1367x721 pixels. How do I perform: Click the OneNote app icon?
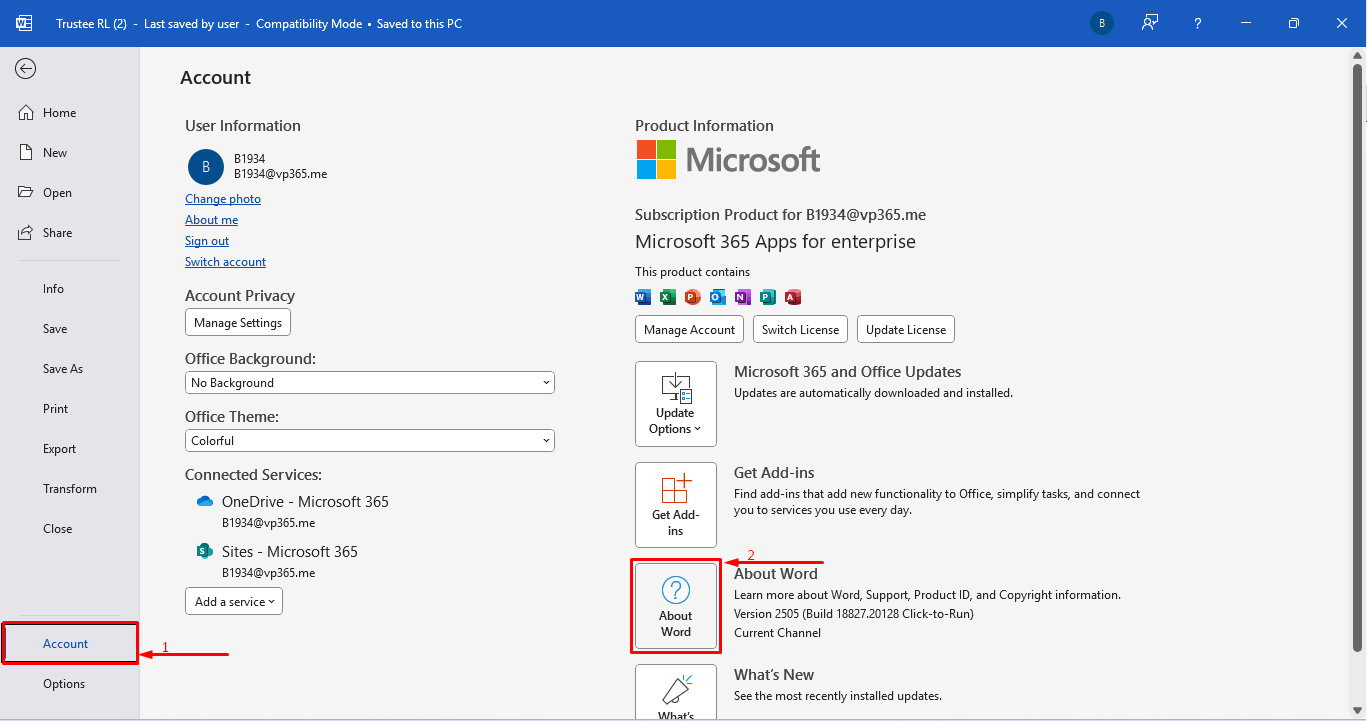pos(743,297)
